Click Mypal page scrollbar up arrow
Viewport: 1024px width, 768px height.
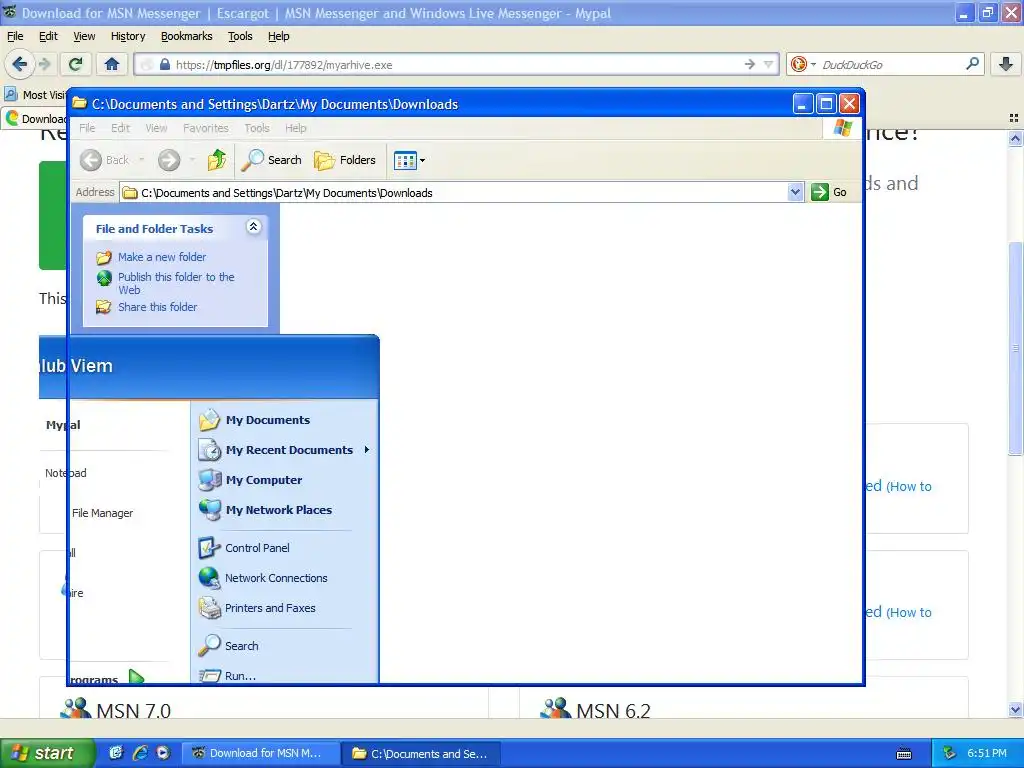tap(1015, 138)
